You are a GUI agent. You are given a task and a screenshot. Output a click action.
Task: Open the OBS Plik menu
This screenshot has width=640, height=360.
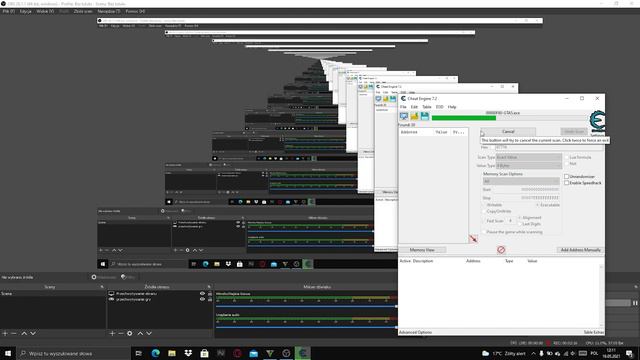tap(9, 11)
